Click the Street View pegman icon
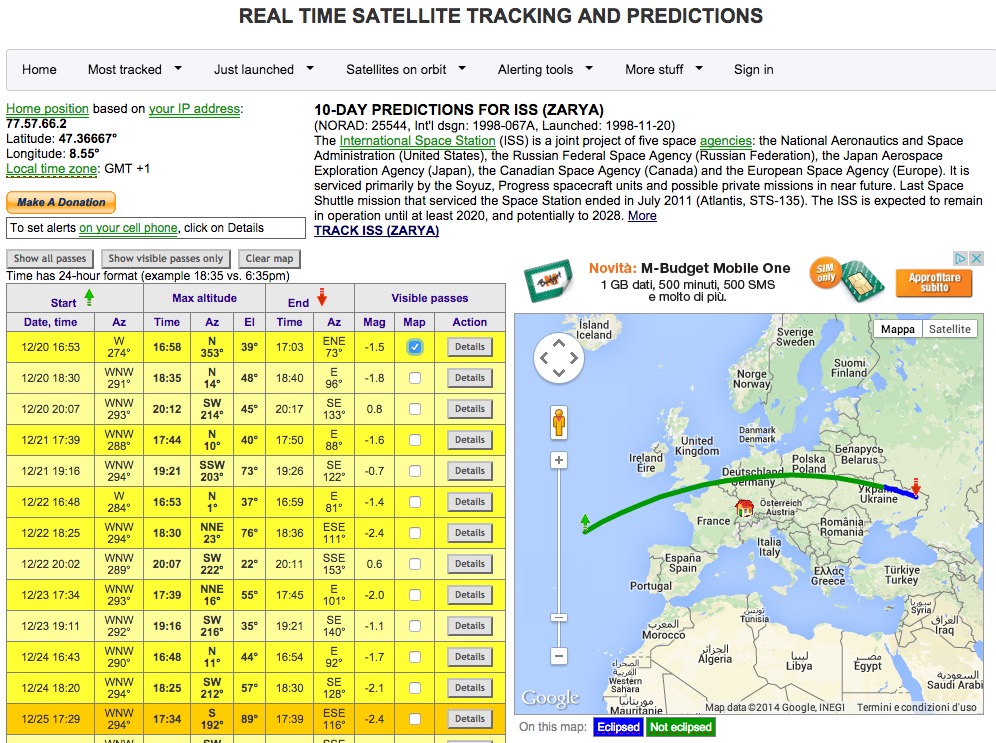 pyautogui.click(x=559, y=422)
